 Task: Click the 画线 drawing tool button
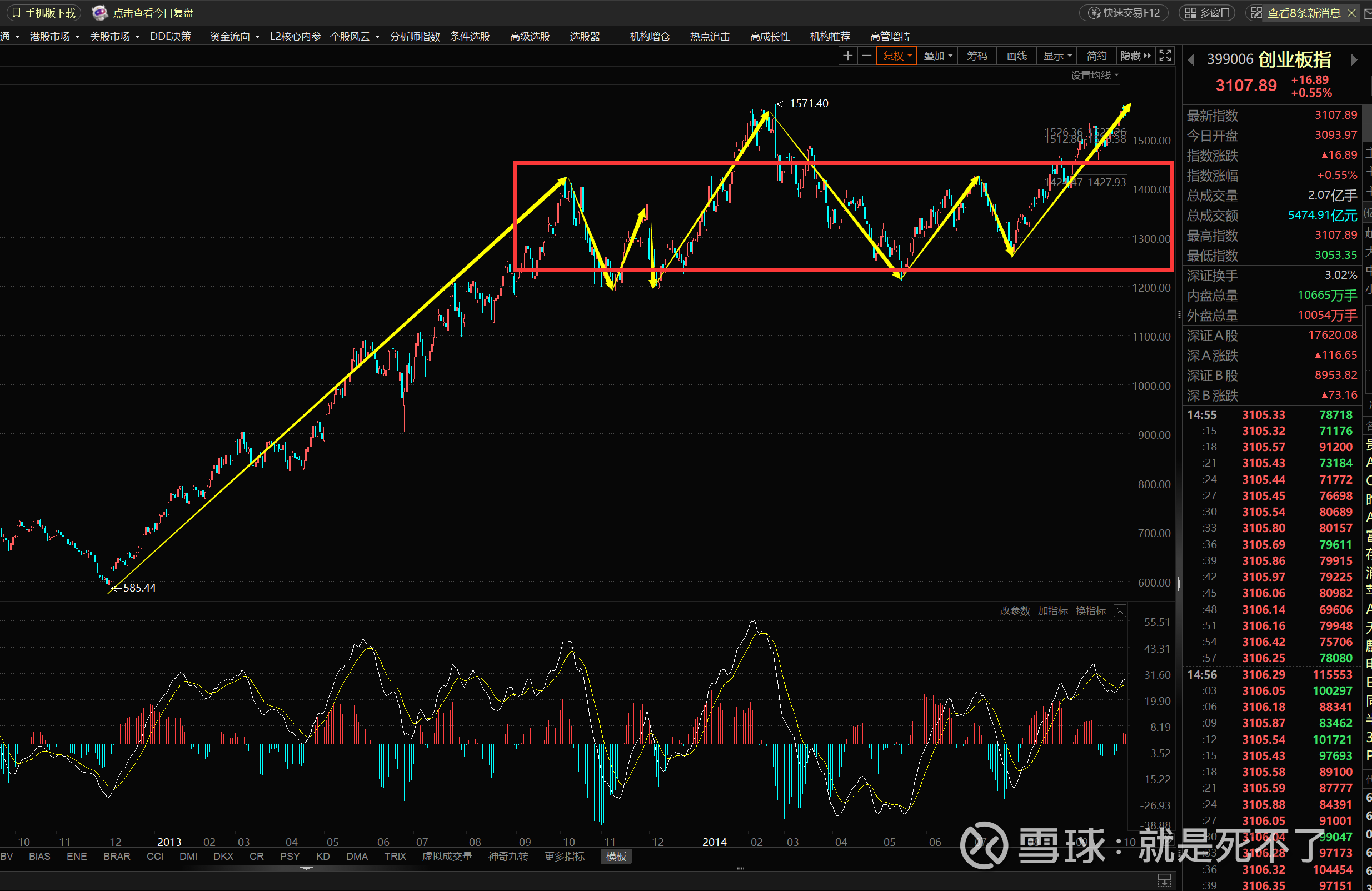tap(1016, 56)
